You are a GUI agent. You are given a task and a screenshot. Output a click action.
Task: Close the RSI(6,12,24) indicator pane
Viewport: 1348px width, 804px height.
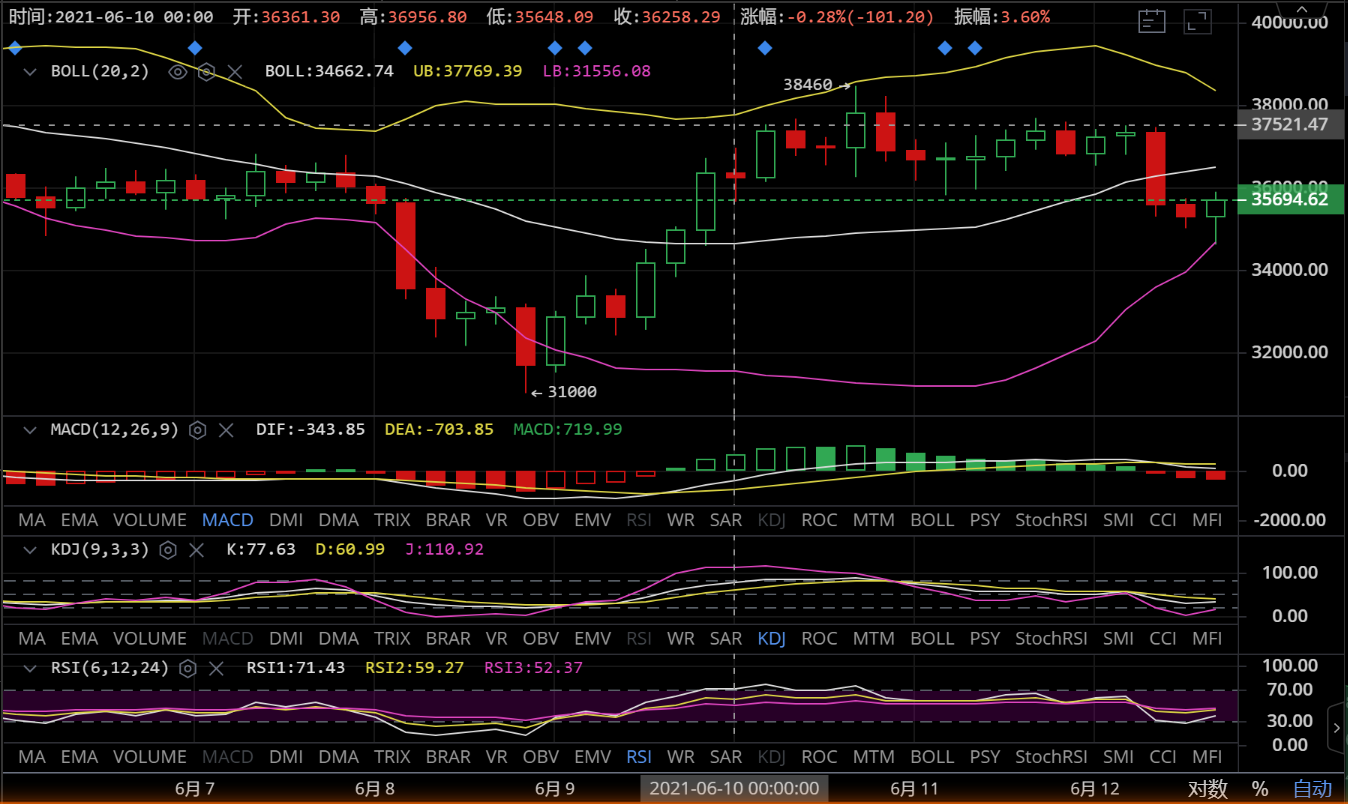pos(216,668)
